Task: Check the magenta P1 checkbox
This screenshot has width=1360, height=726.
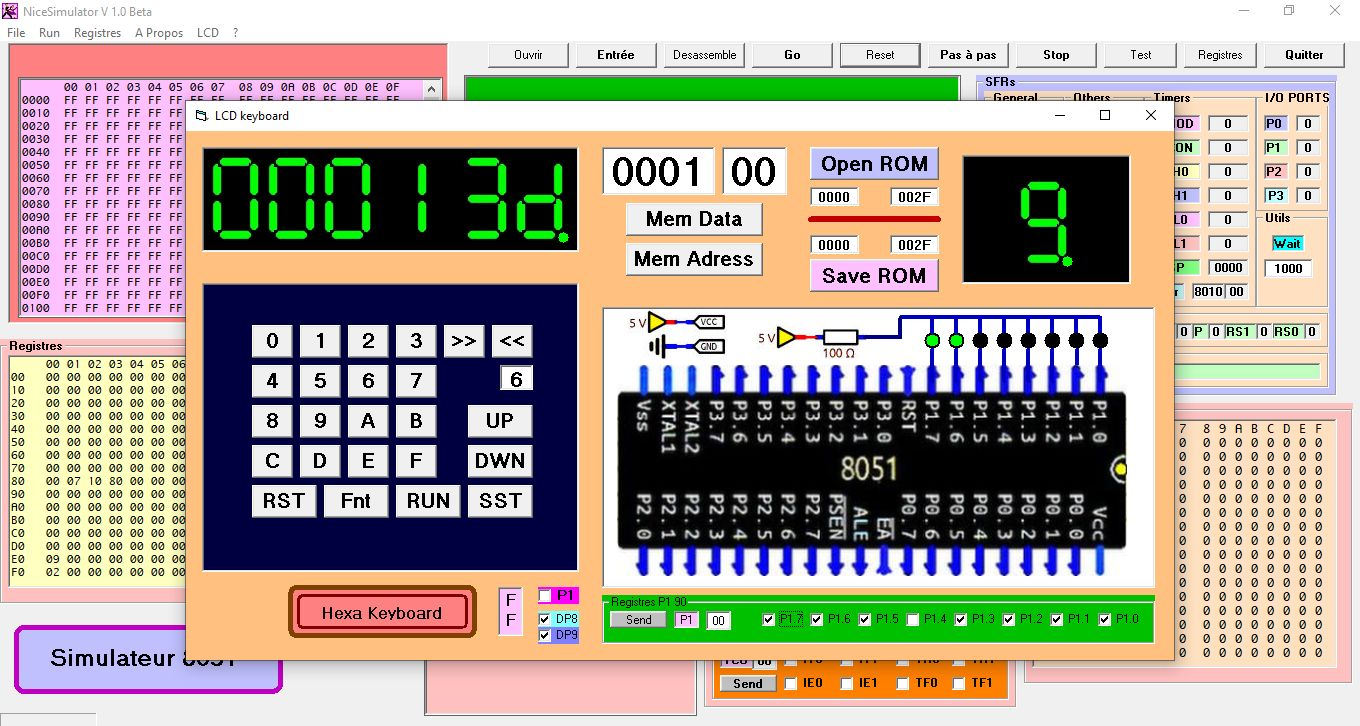Action: click(545, 596)
